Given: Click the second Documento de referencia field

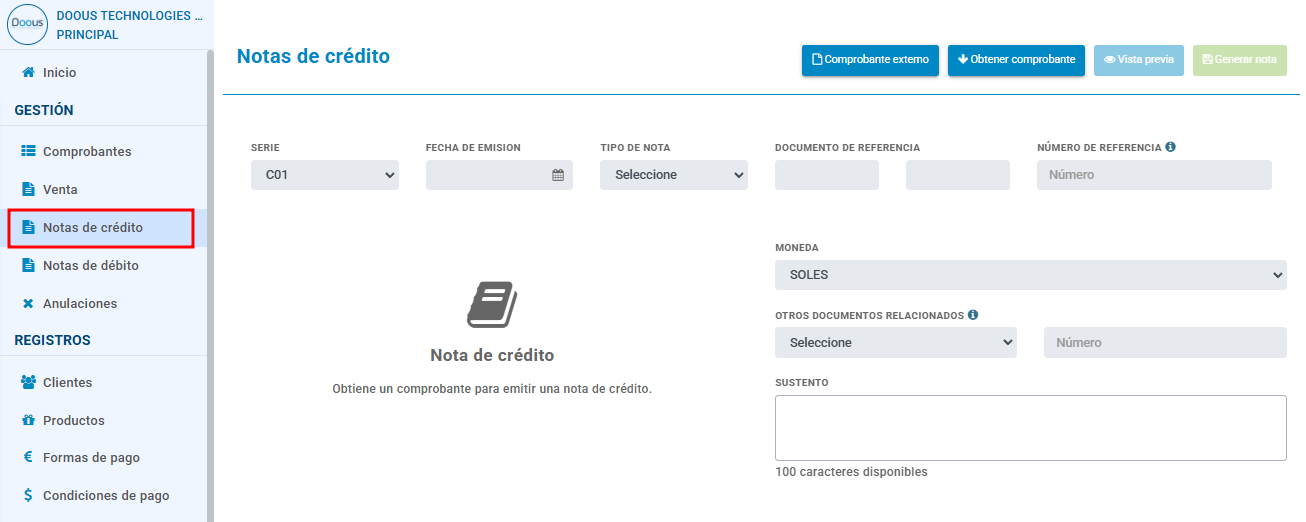Looking at the screenshot, I should [958, 175].
